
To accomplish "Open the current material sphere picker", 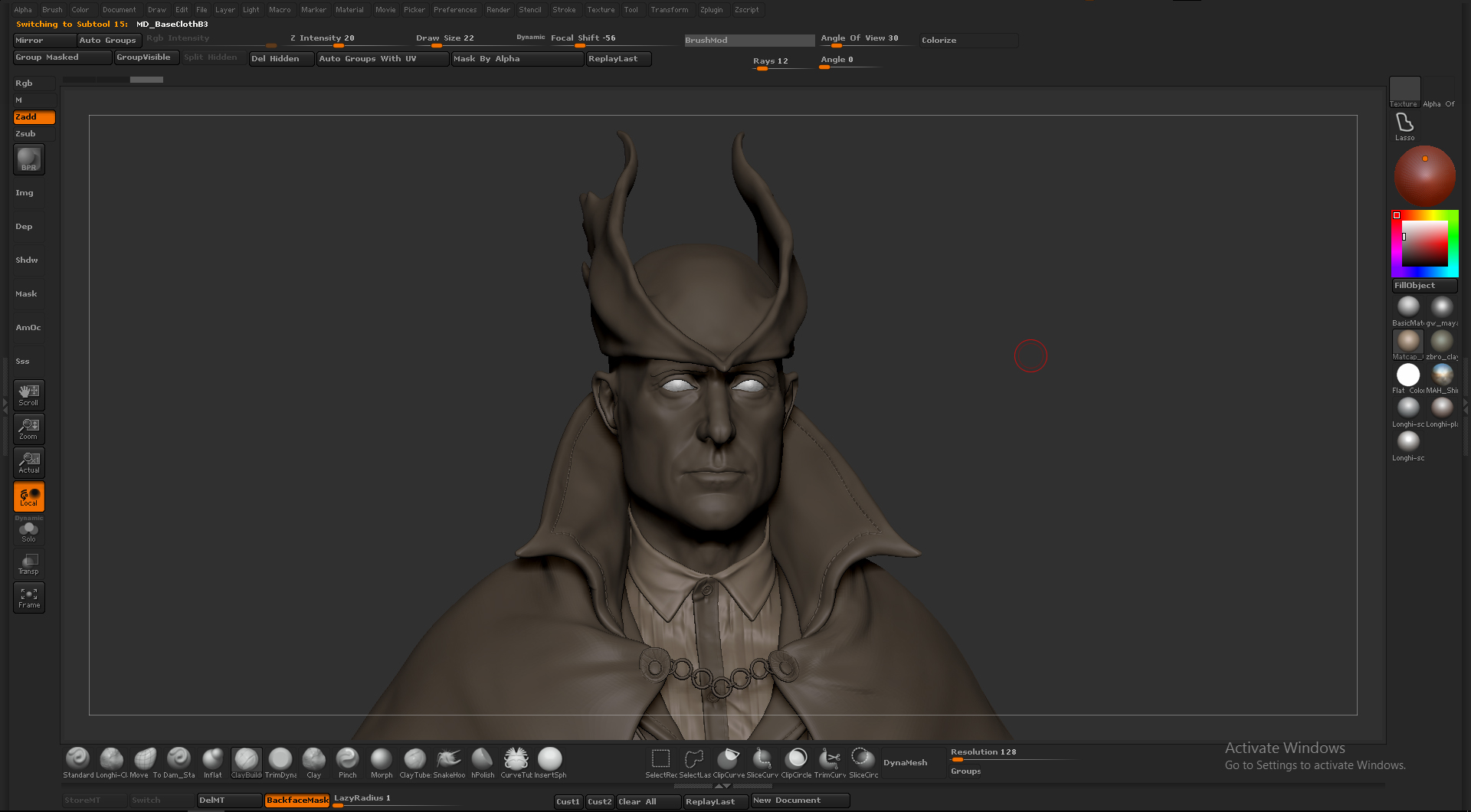I will 1425,175.
